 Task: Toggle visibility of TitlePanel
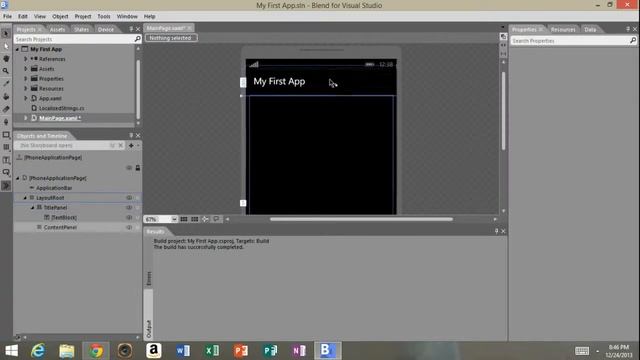129,207
